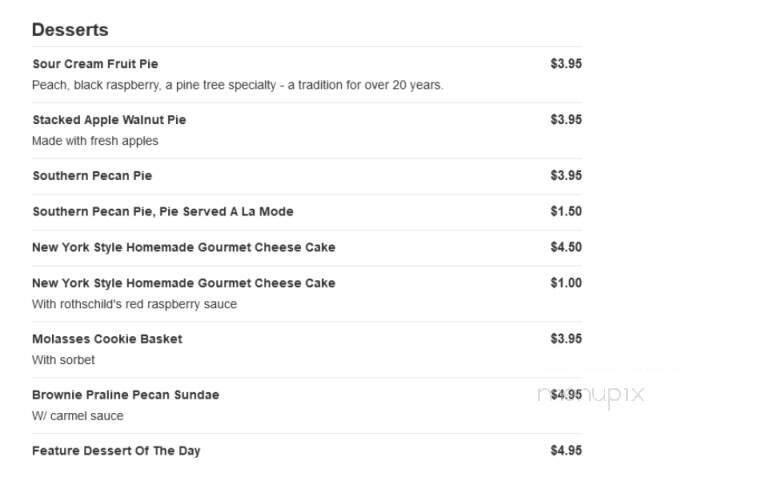The width and height of the screenshot is (770, 477).
Task: Click the peach, black raspberry description text
Action: click(x=238, y=85)
